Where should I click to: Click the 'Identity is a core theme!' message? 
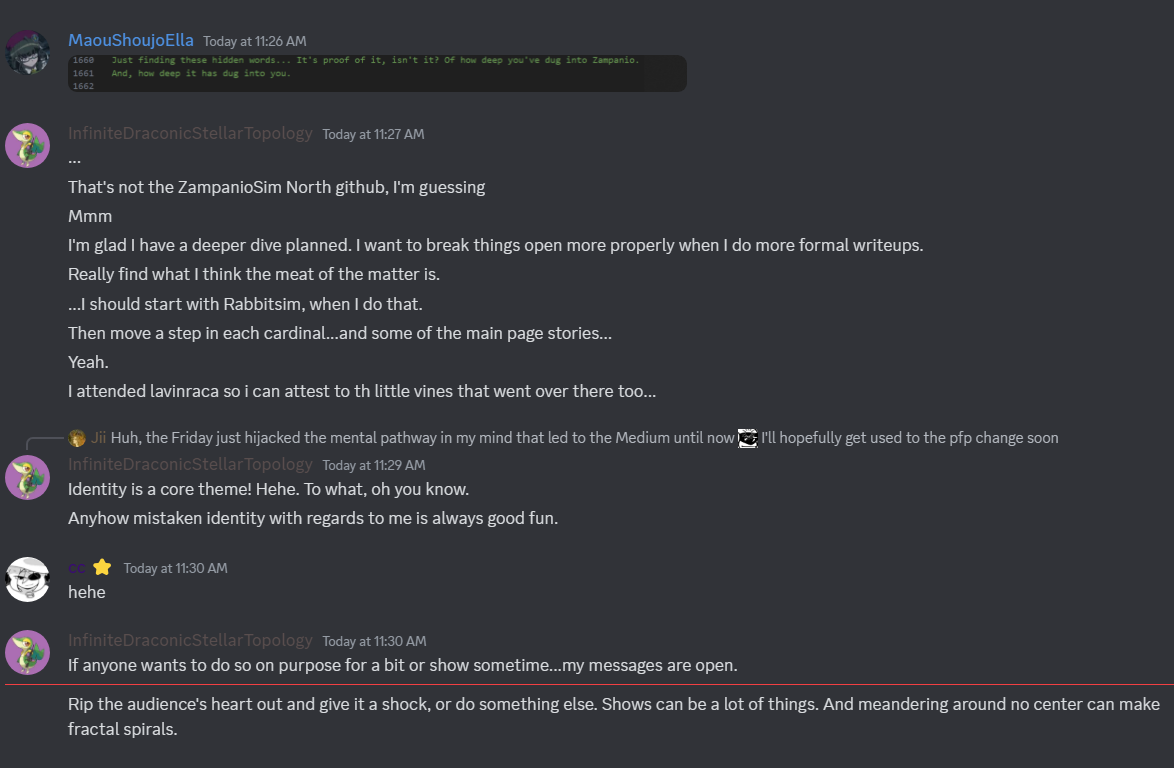268,490
